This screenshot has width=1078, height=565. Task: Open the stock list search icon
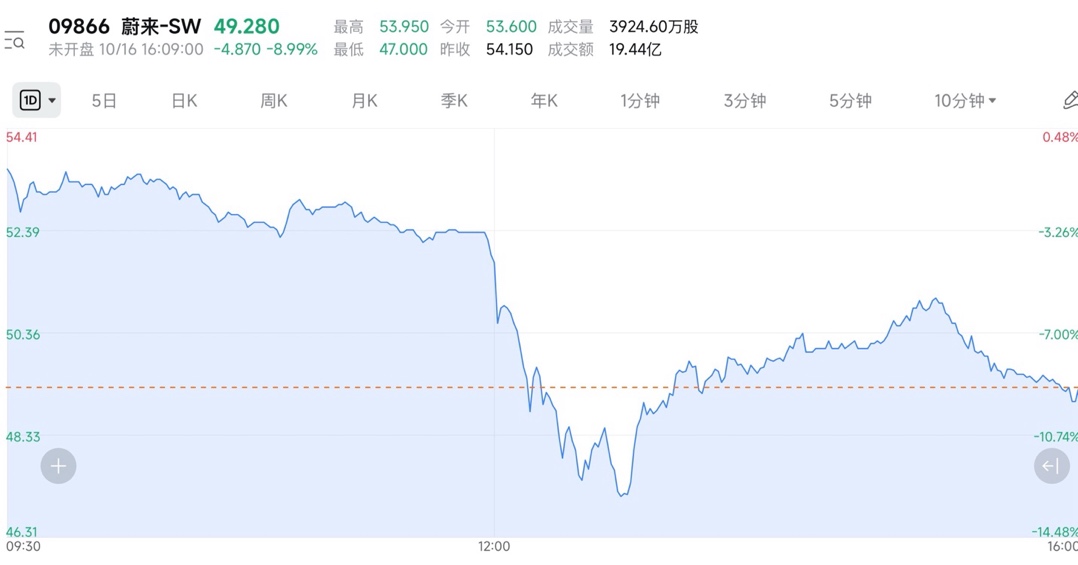coord(15,40)
